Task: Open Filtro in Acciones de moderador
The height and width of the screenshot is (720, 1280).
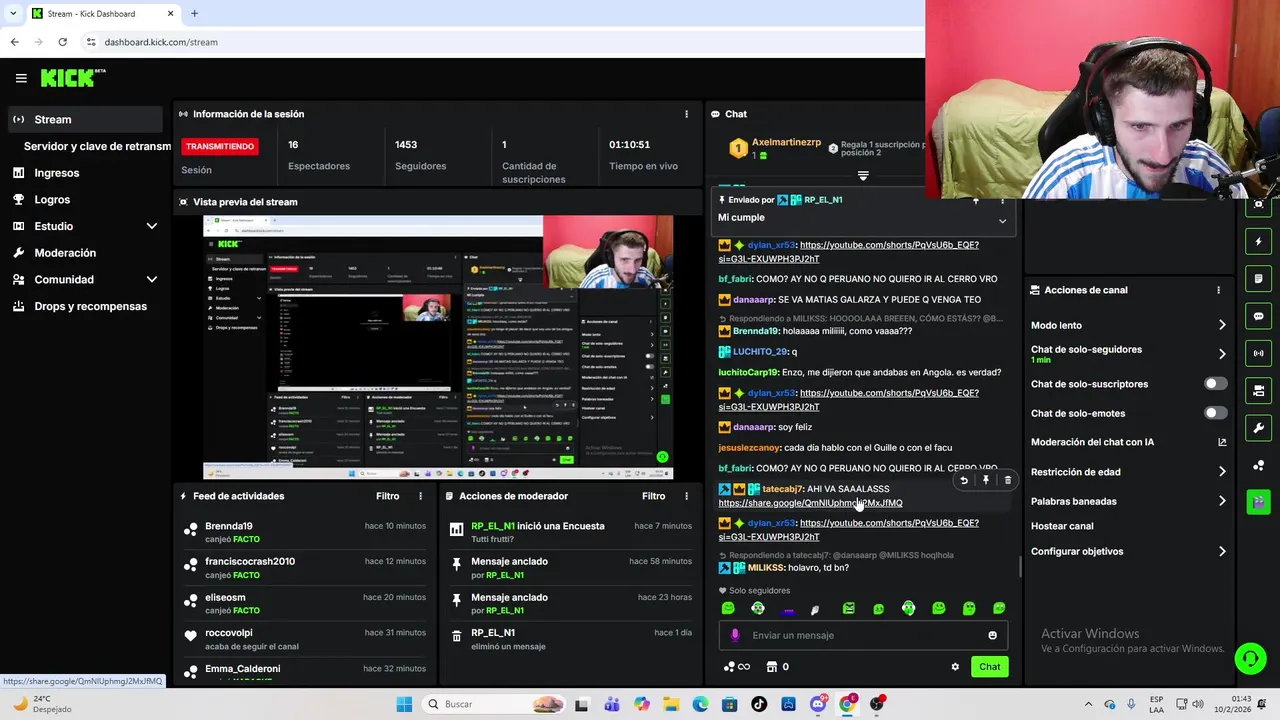Action: [x=653, y=496]
